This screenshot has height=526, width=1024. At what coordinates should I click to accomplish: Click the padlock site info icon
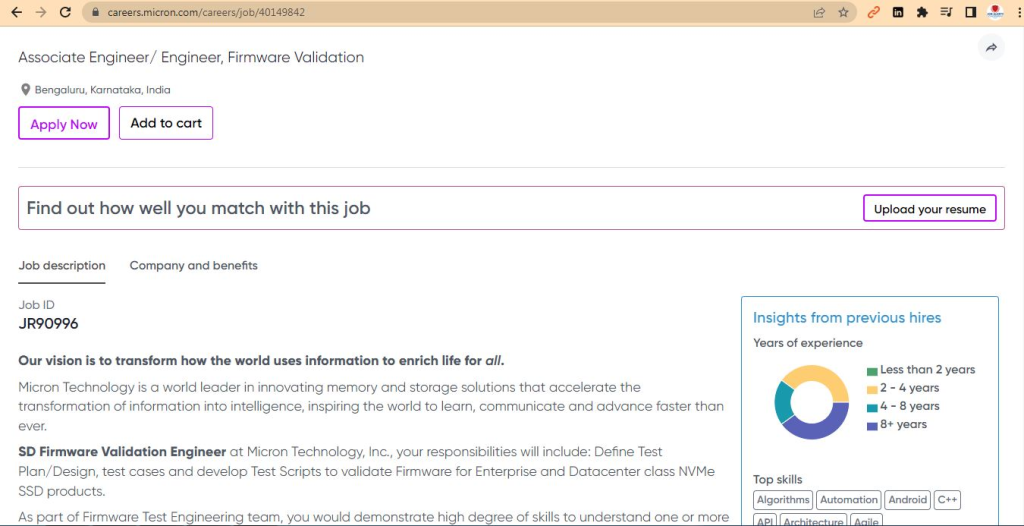pos(96,12)
